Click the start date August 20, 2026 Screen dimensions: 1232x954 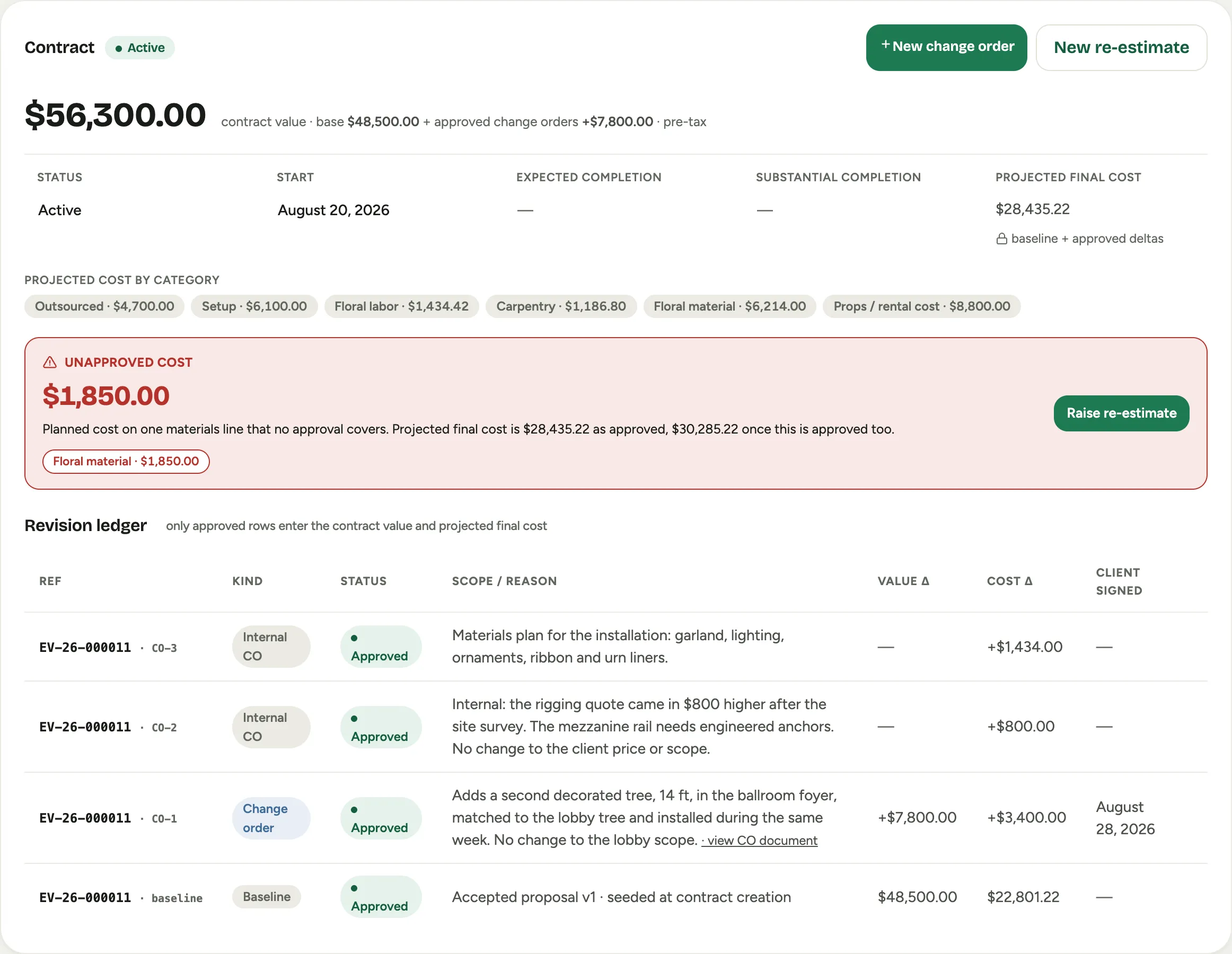333,210
